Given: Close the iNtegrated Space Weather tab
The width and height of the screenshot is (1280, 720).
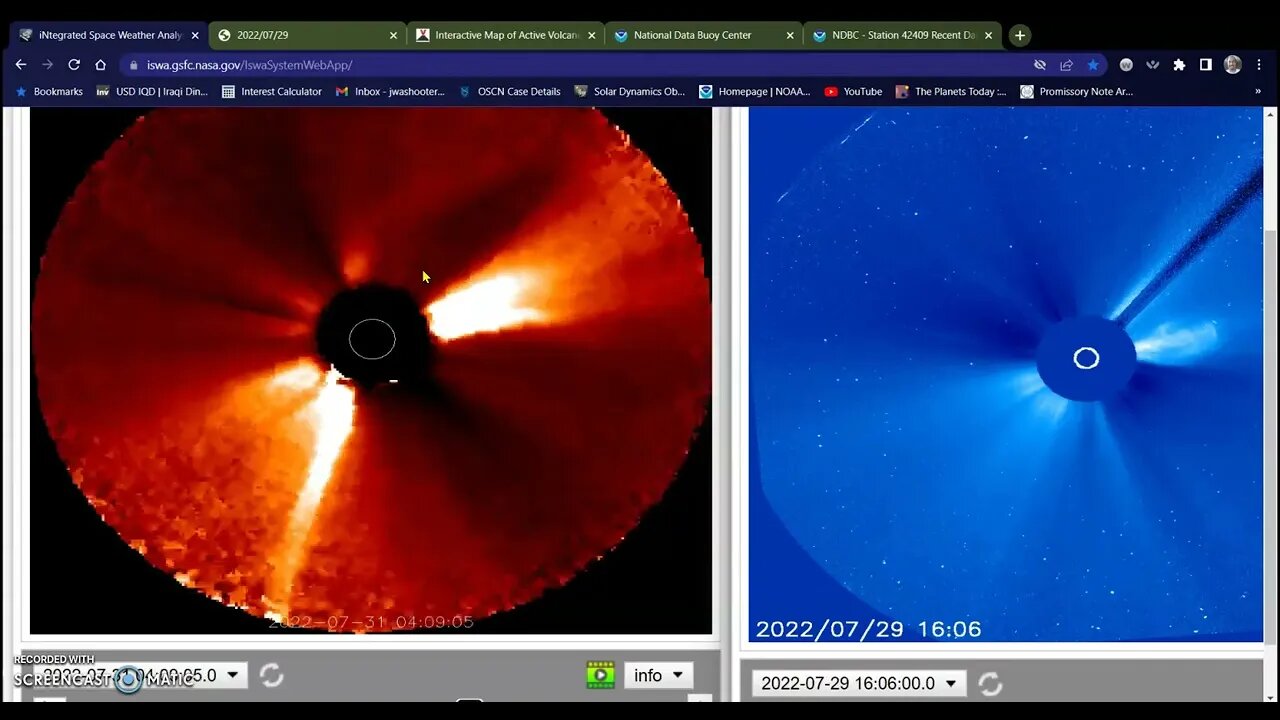Looking at the screenshot, I should point(195,35).
